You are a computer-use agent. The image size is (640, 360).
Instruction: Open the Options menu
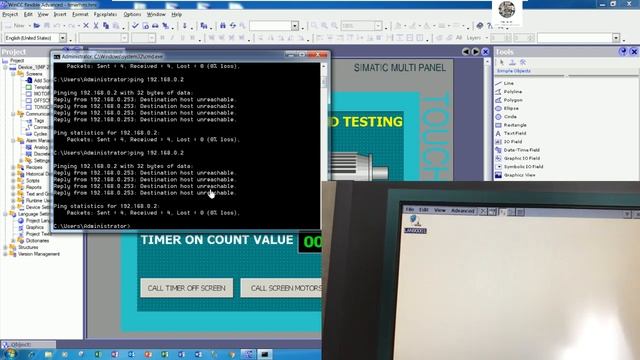(x=132, y=14)
